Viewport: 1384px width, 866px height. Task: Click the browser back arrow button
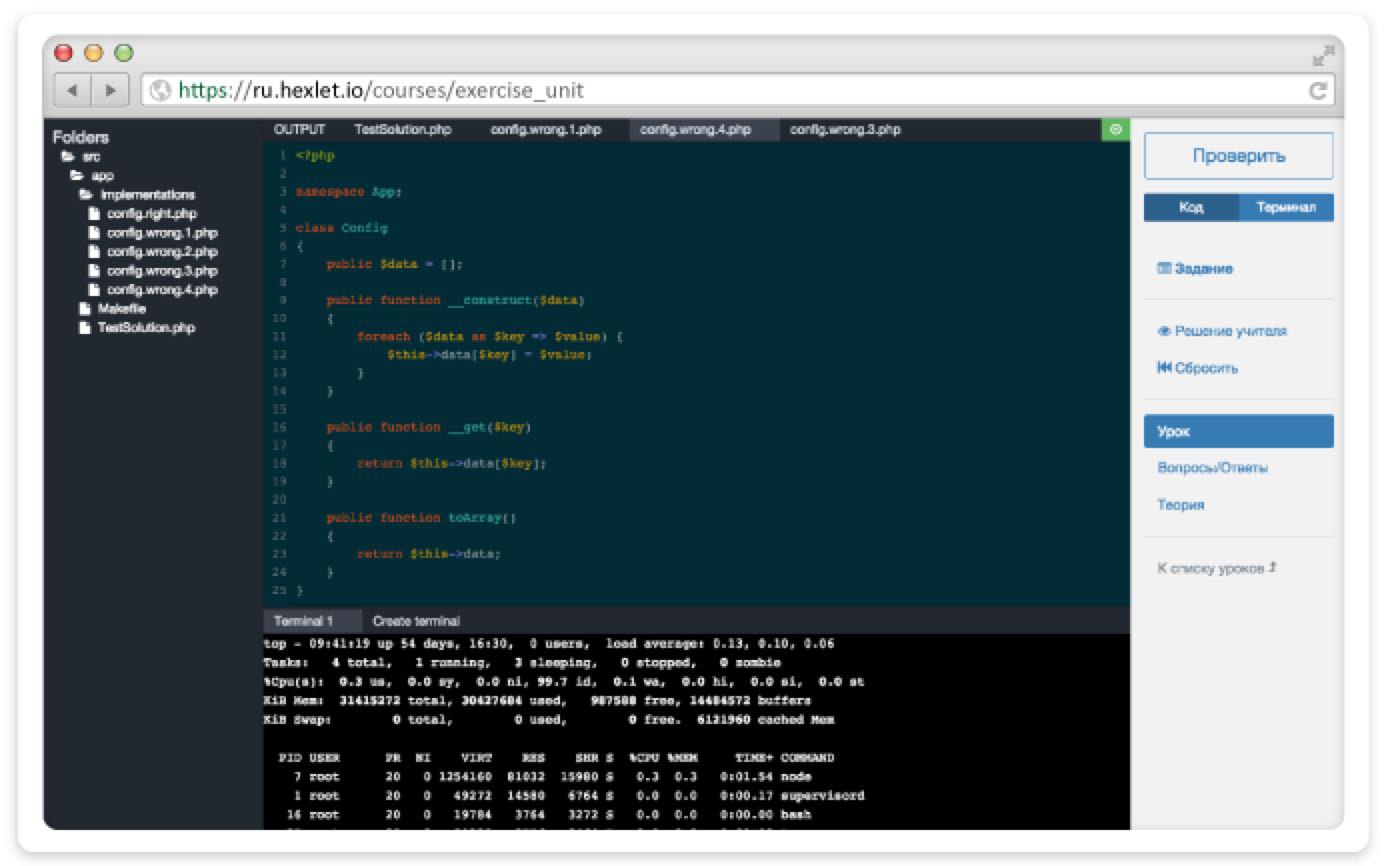(x=72, y=91)
